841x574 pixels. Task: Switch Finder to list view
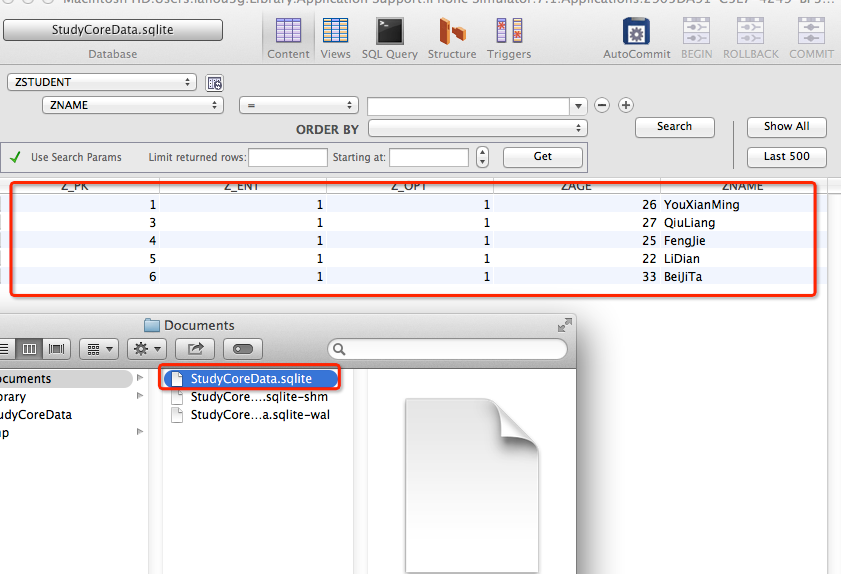point(5,349)
